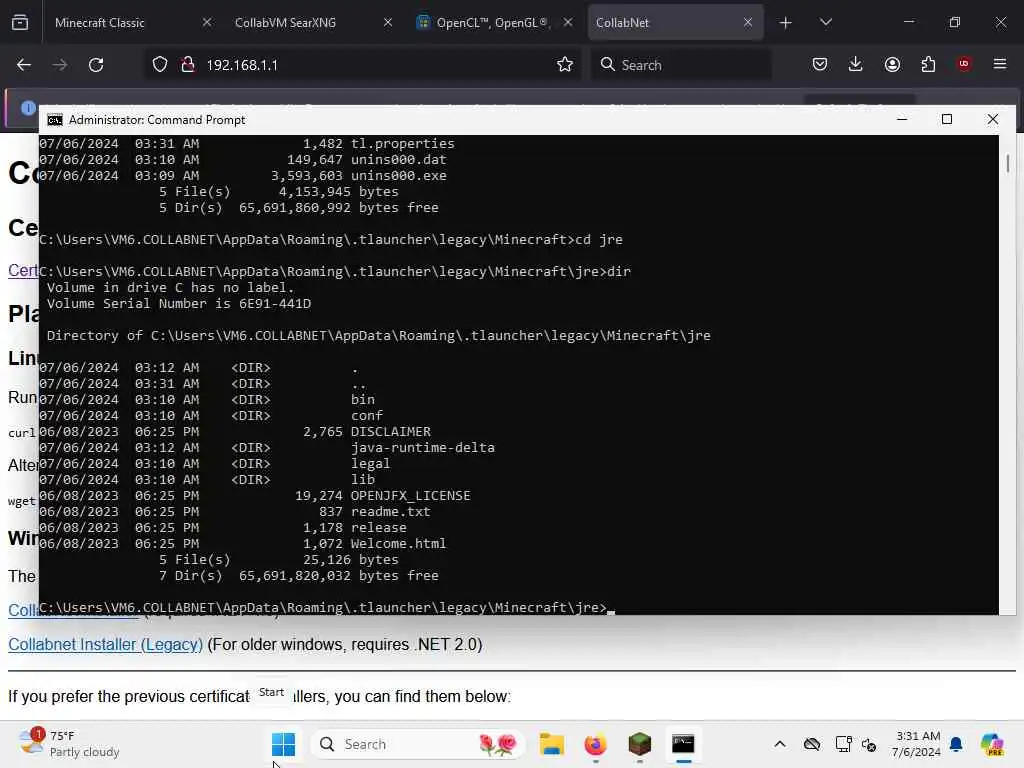
Task: Open the weather widget showing 75°F
Action: pyautogui.click(x=69, y=744)
